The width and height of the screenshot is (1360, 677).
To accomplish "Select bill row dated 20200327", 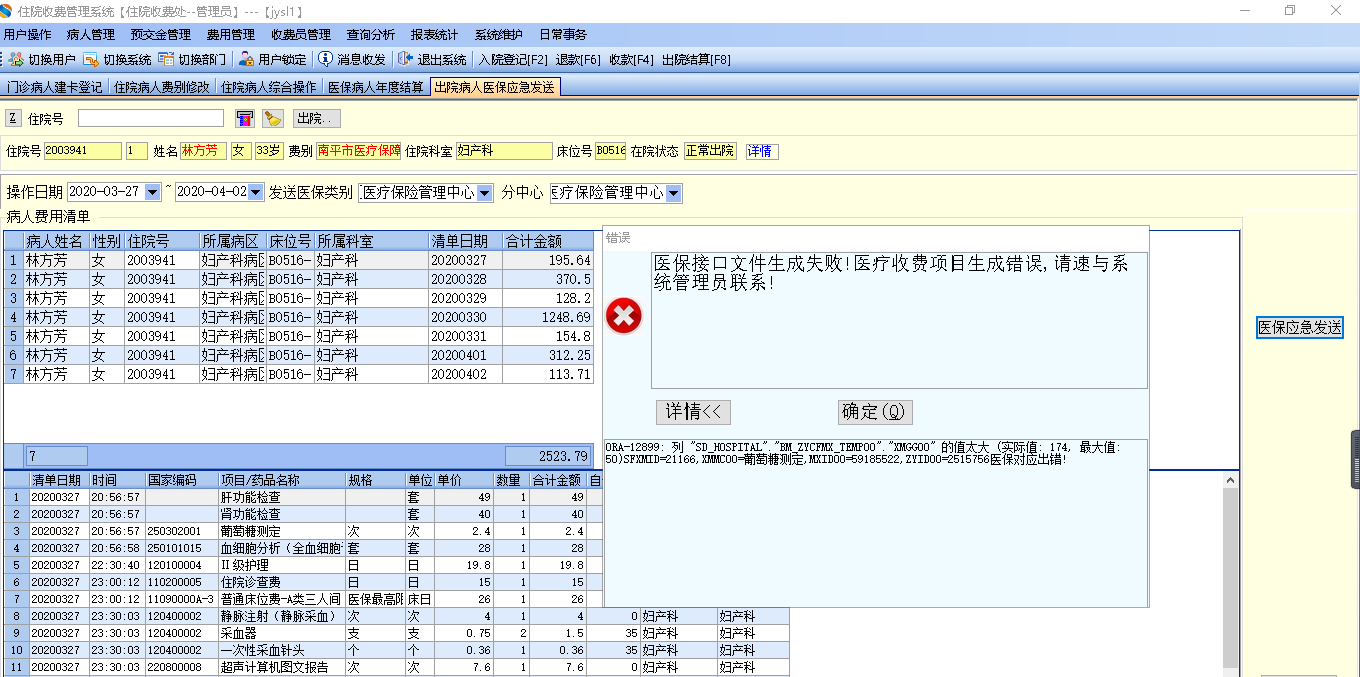I will coord(298,260).
